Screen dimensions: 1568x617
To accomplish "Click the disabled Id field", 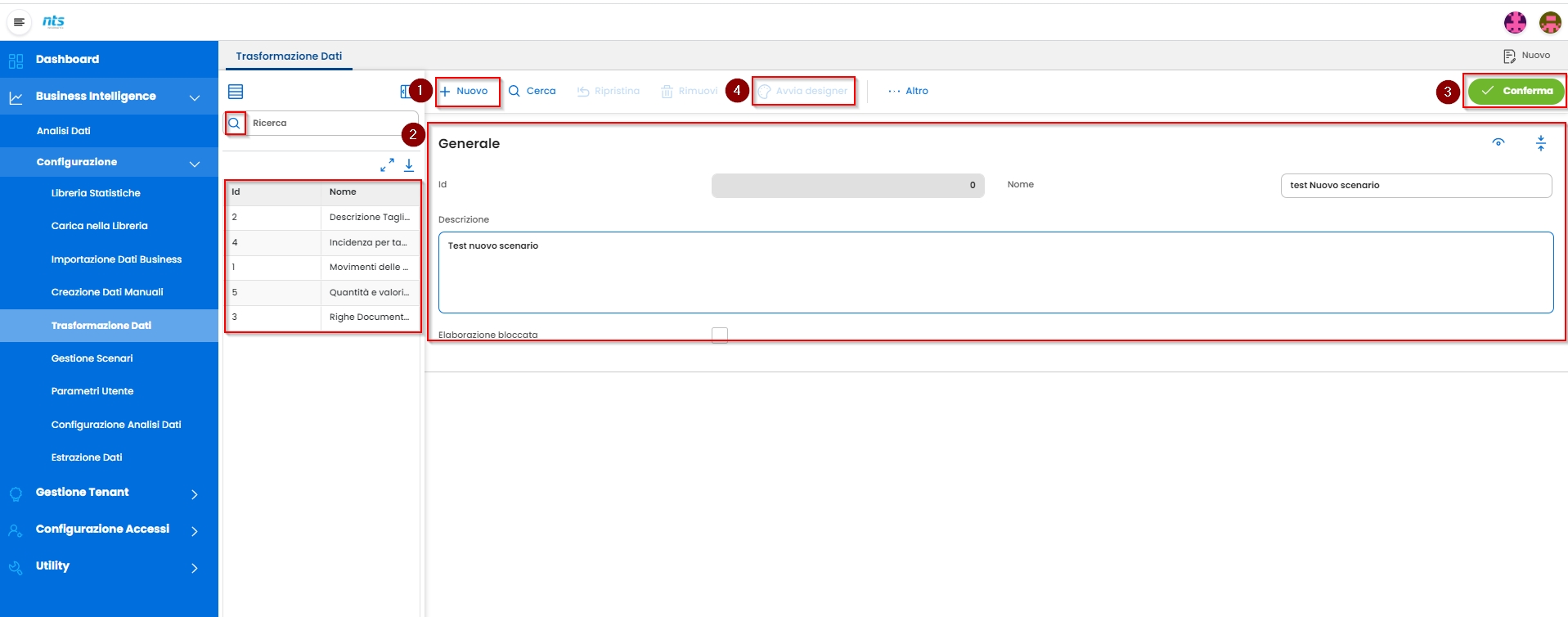I will (x=847, y=186).
